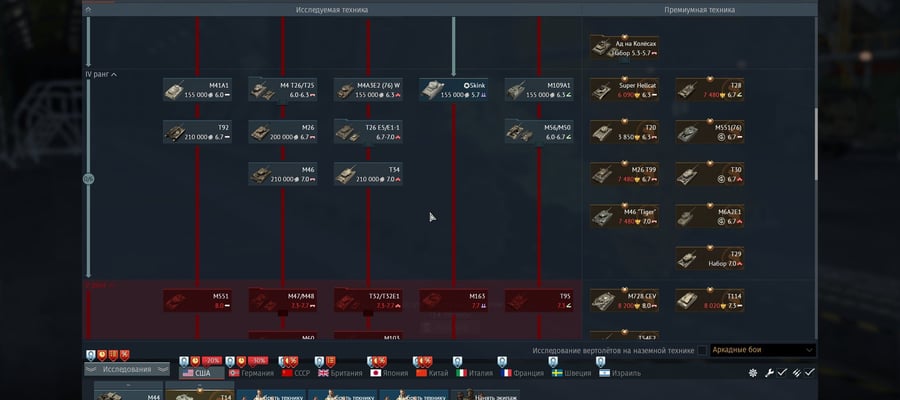Select the M46 "Tiger" premium card
The image size is (900, 400).
(624, 216)
